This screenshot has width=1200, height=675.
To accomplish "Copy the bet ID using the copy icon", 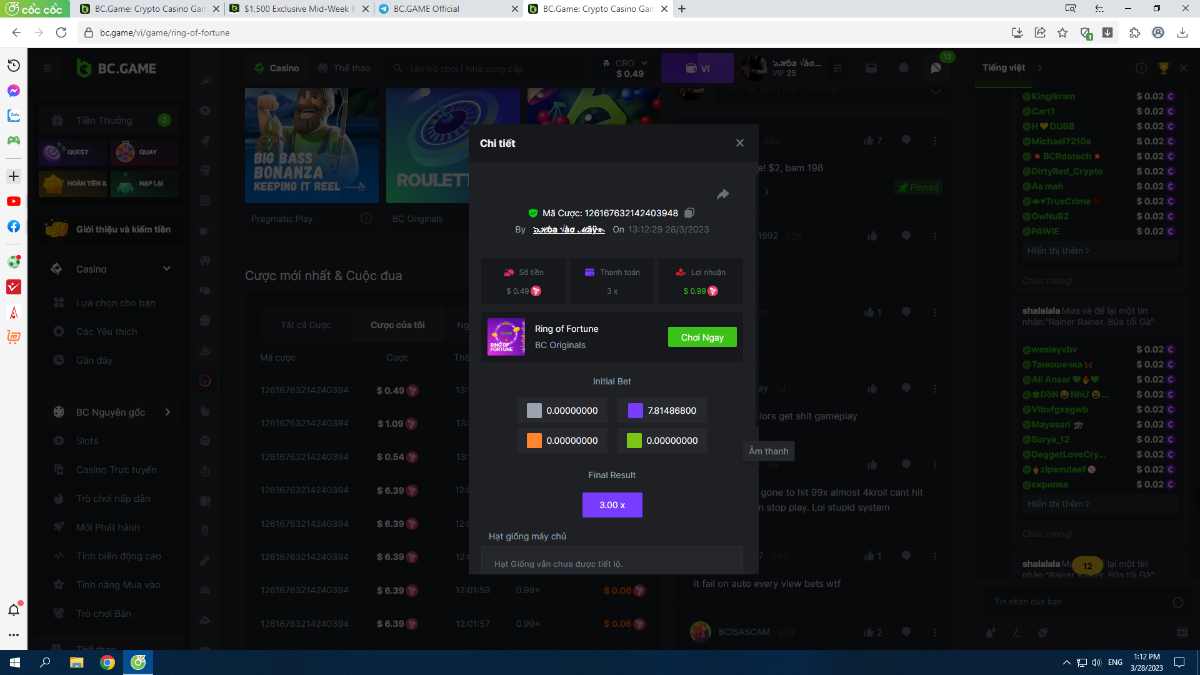I will coord(690,213).
